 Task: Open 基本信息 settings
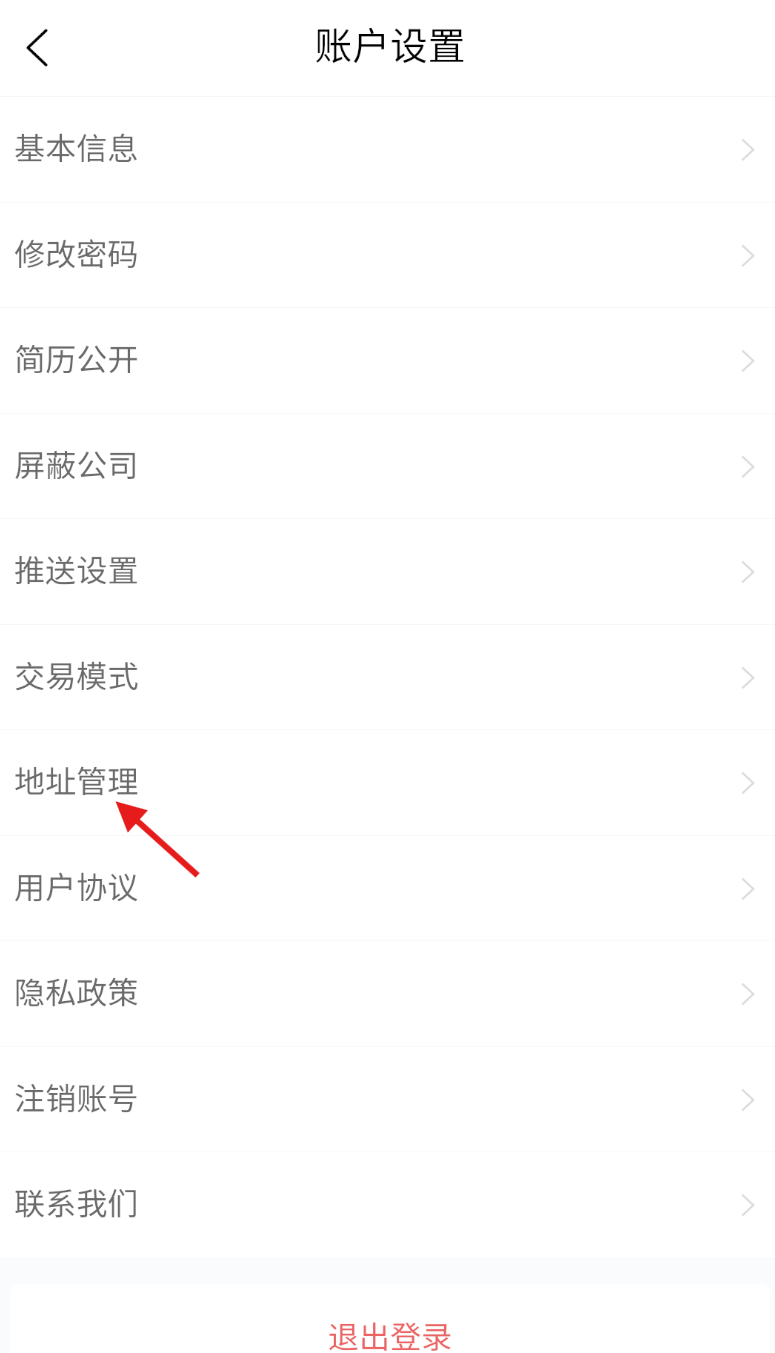(x=387, y=150)
